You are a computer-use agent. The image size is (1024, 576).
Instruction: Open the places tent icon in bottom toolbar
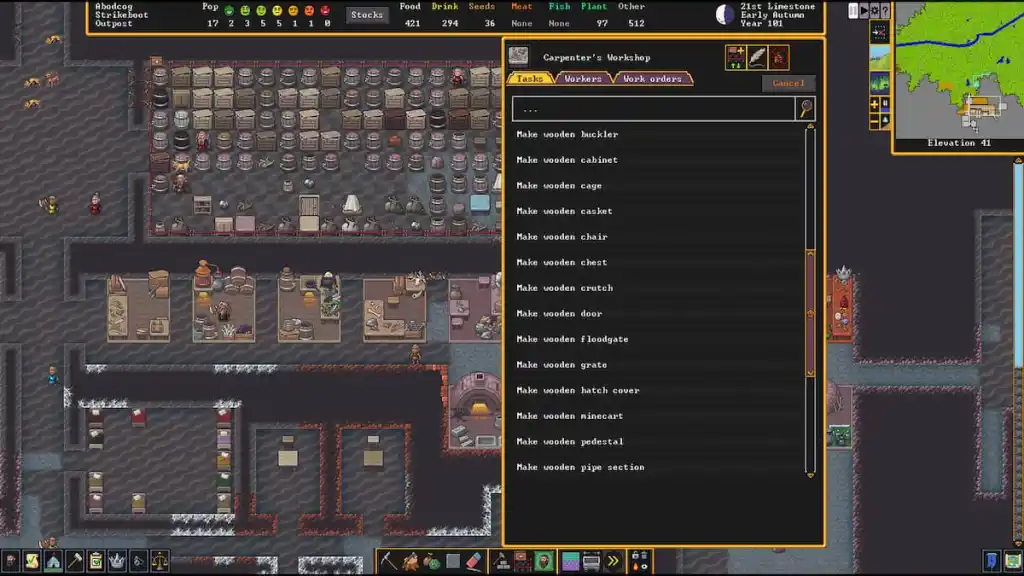tap(53, 561)
